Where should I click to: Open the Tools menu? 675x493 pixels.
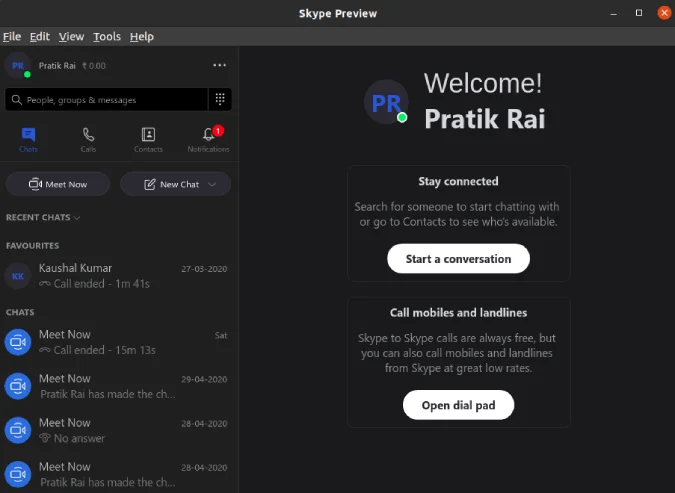[x=107, y=37]
